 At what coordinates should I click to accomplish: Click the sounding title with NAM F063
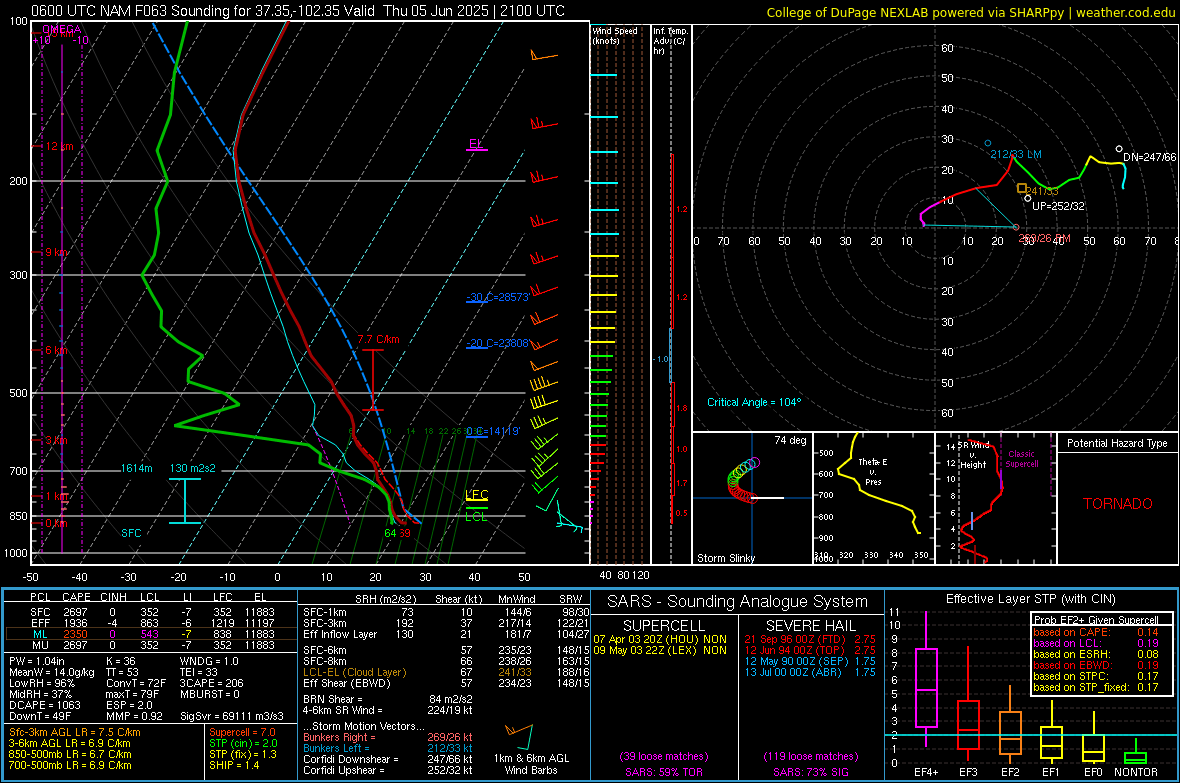point(298,11)
